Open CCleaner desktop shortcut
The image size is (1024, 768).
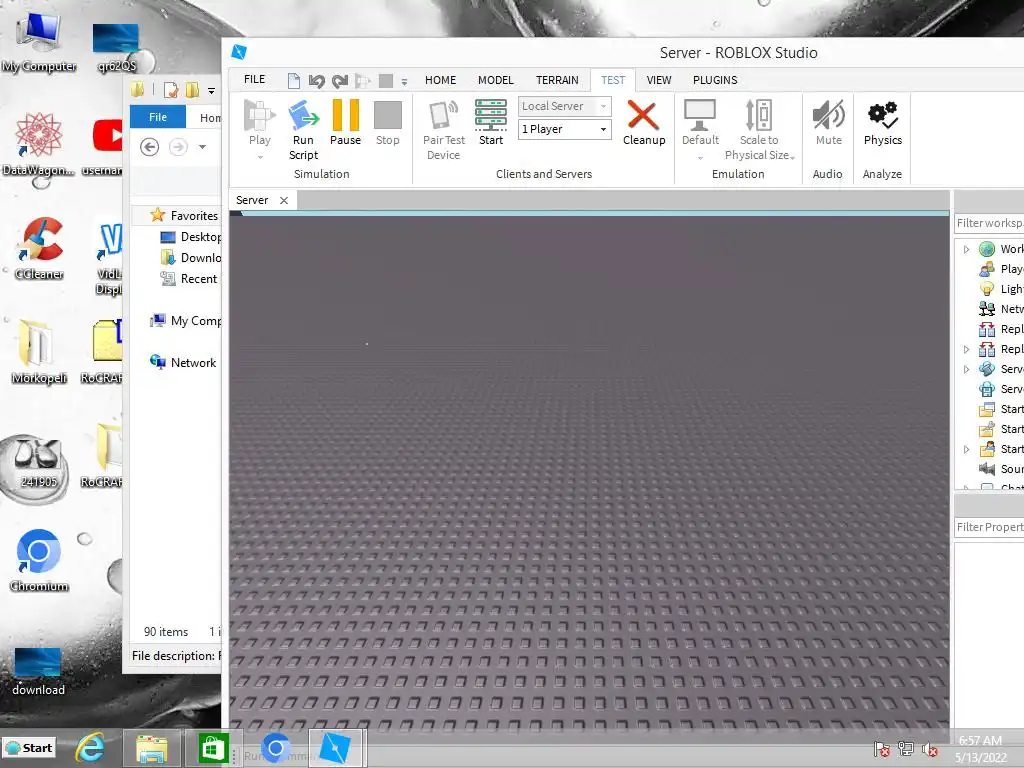[39, 248]
